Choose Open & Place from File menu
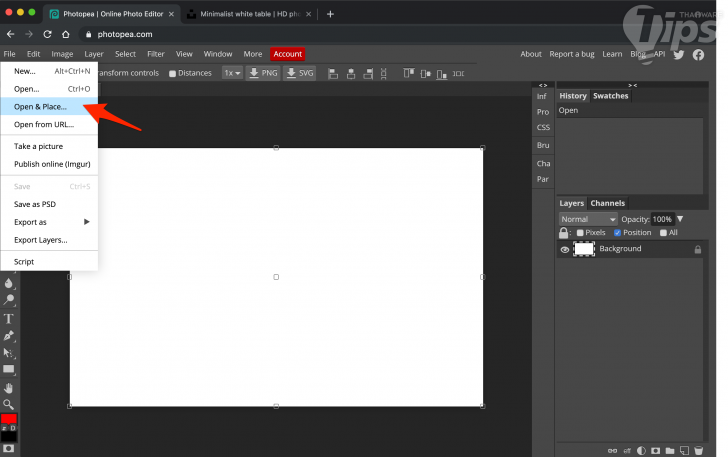 [41, 106]
